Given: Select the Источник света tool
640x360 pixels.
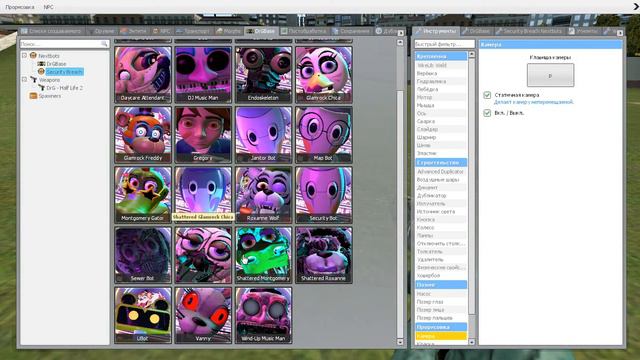Looking at the screenshot, I should click(x=441, y=211).
